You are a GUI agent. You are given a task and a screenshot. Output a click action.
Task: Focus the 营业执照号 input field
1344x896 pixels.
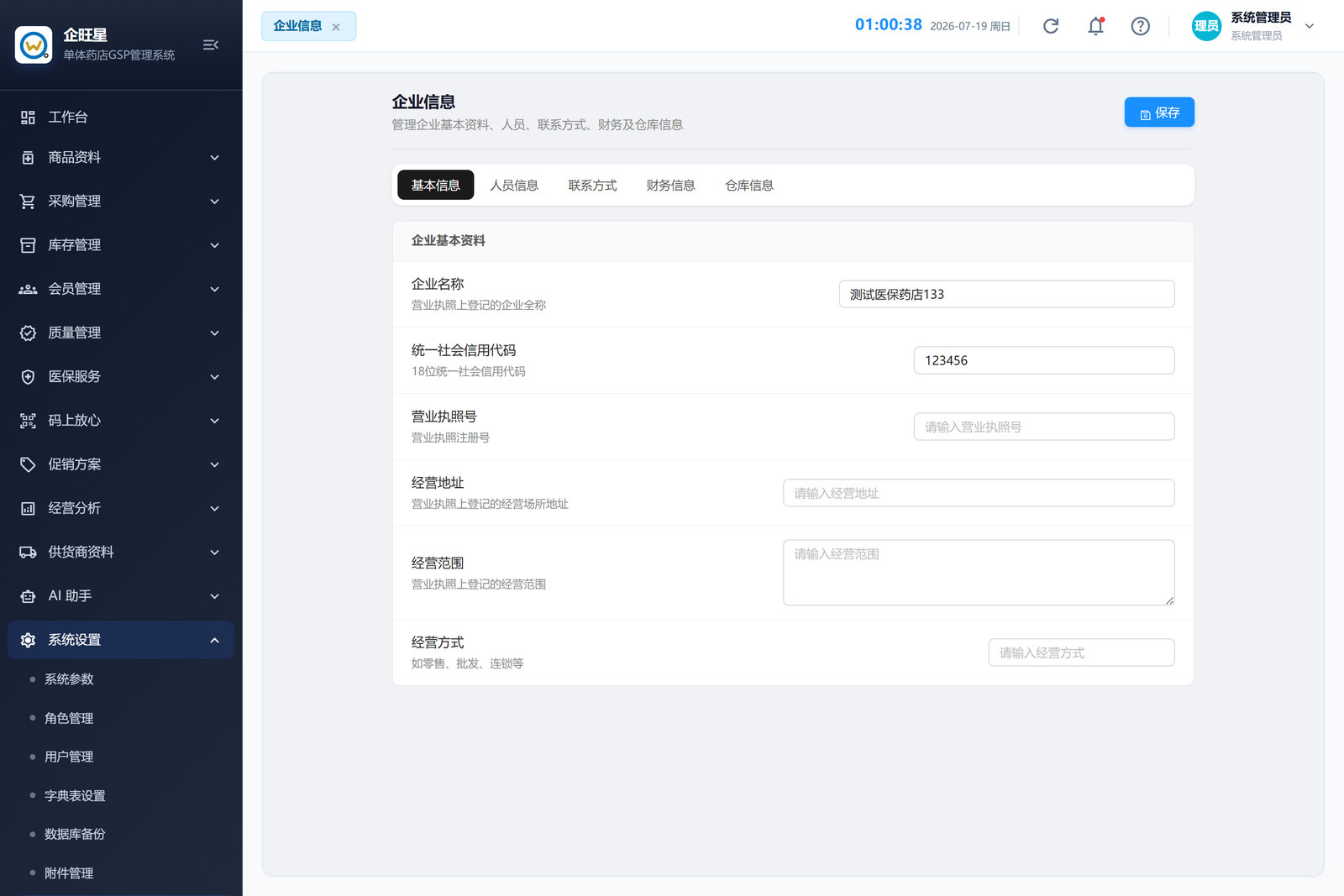[1044, 427]
